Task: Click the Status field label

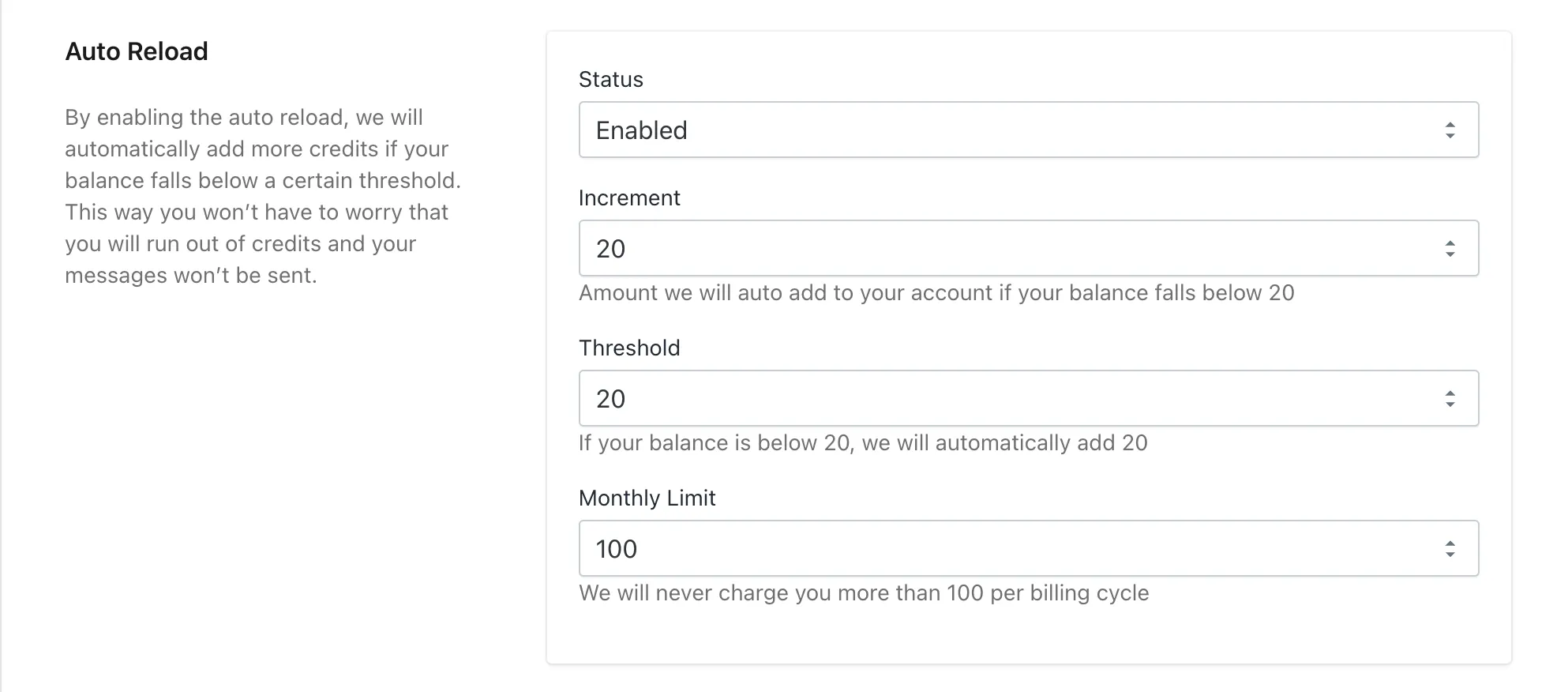Action: click(x=610, y=79)
